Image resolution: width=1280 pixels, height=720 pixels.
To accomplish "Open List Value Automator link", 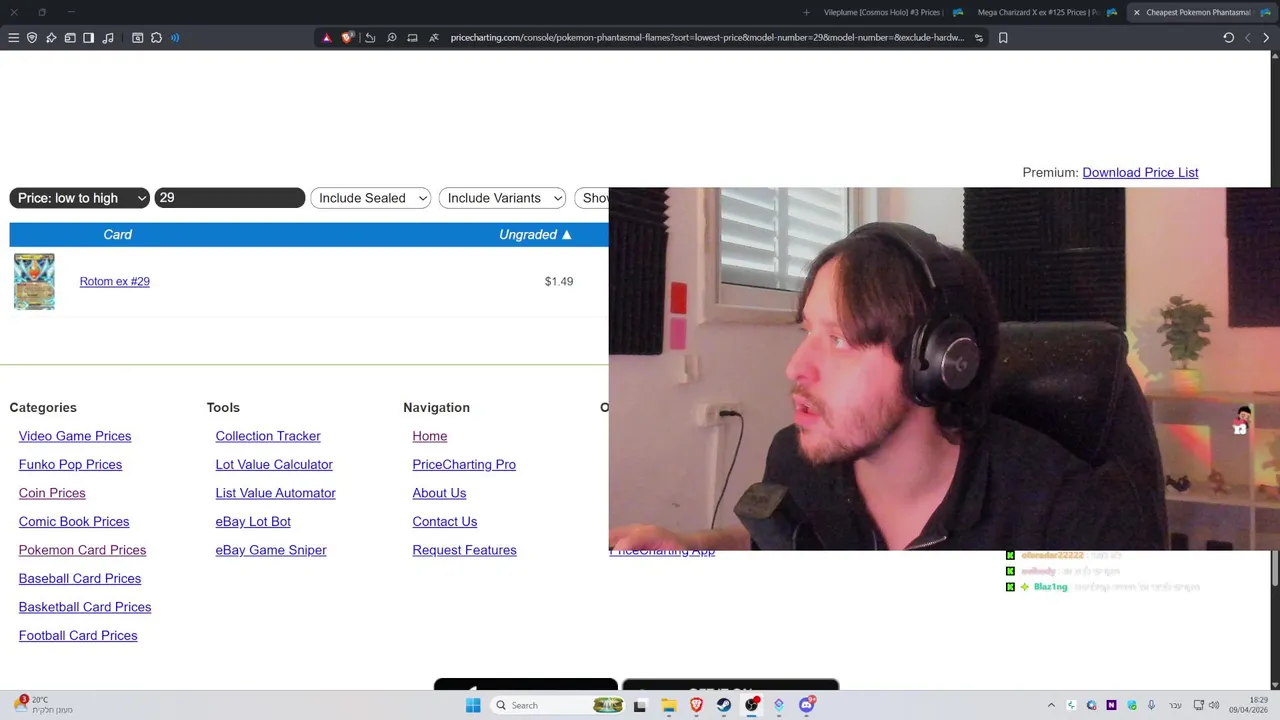I will [275, 493].
